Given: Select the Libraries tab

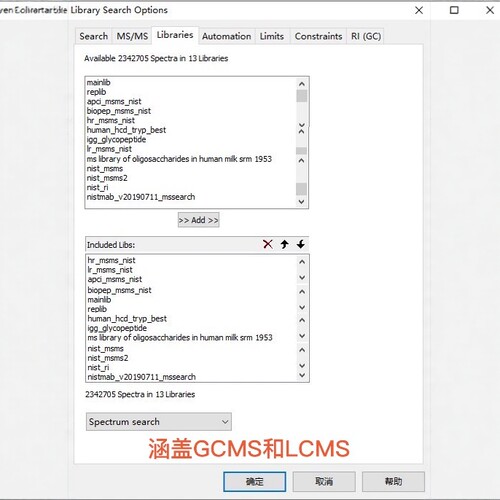Looking at the screenshot, I should [175, 35].
